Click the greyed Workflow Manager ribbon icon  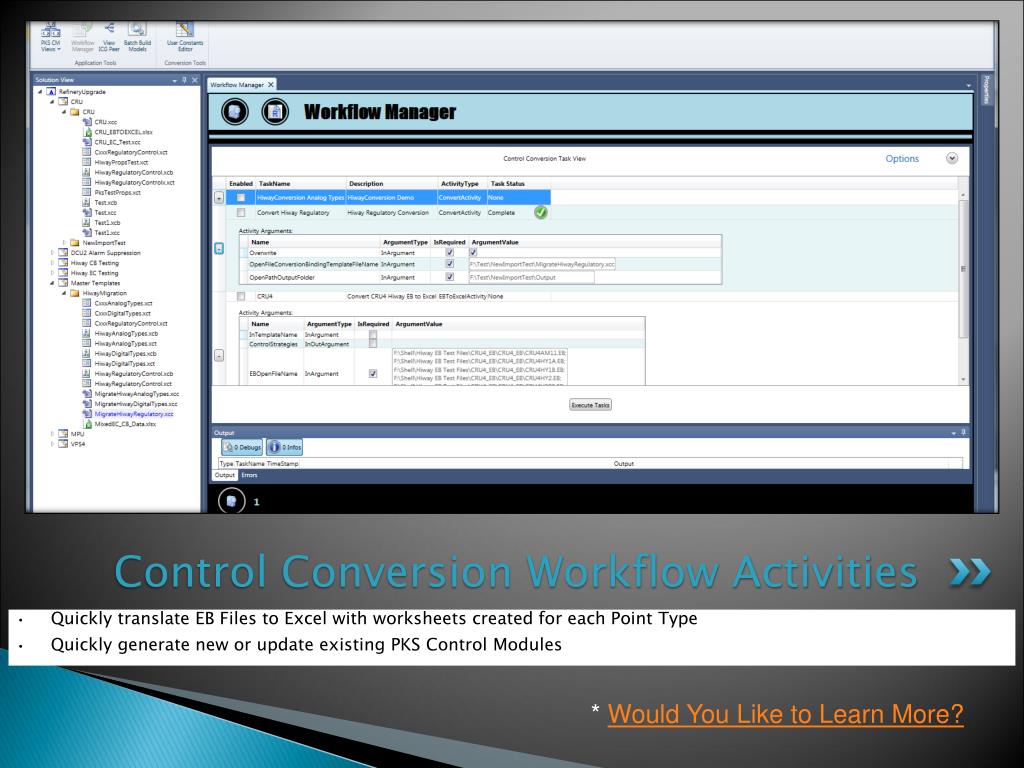pyautogui.click(x=83, y=37)
